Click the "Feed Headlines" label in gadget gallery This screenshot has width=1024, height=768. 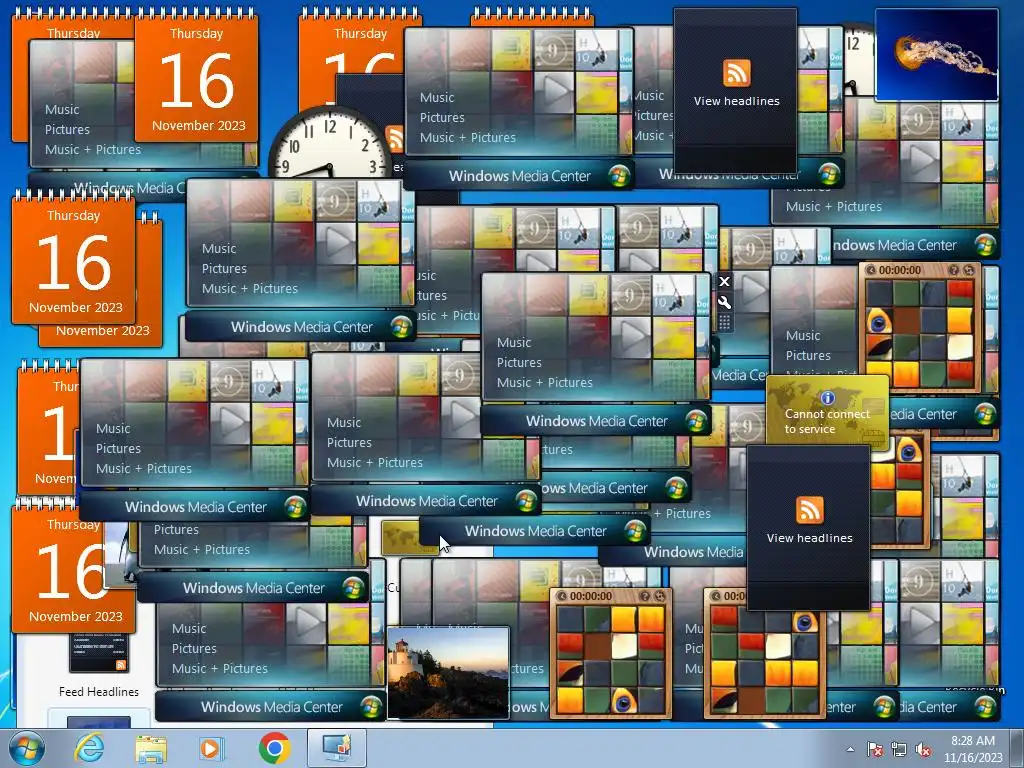coord(99,692)
